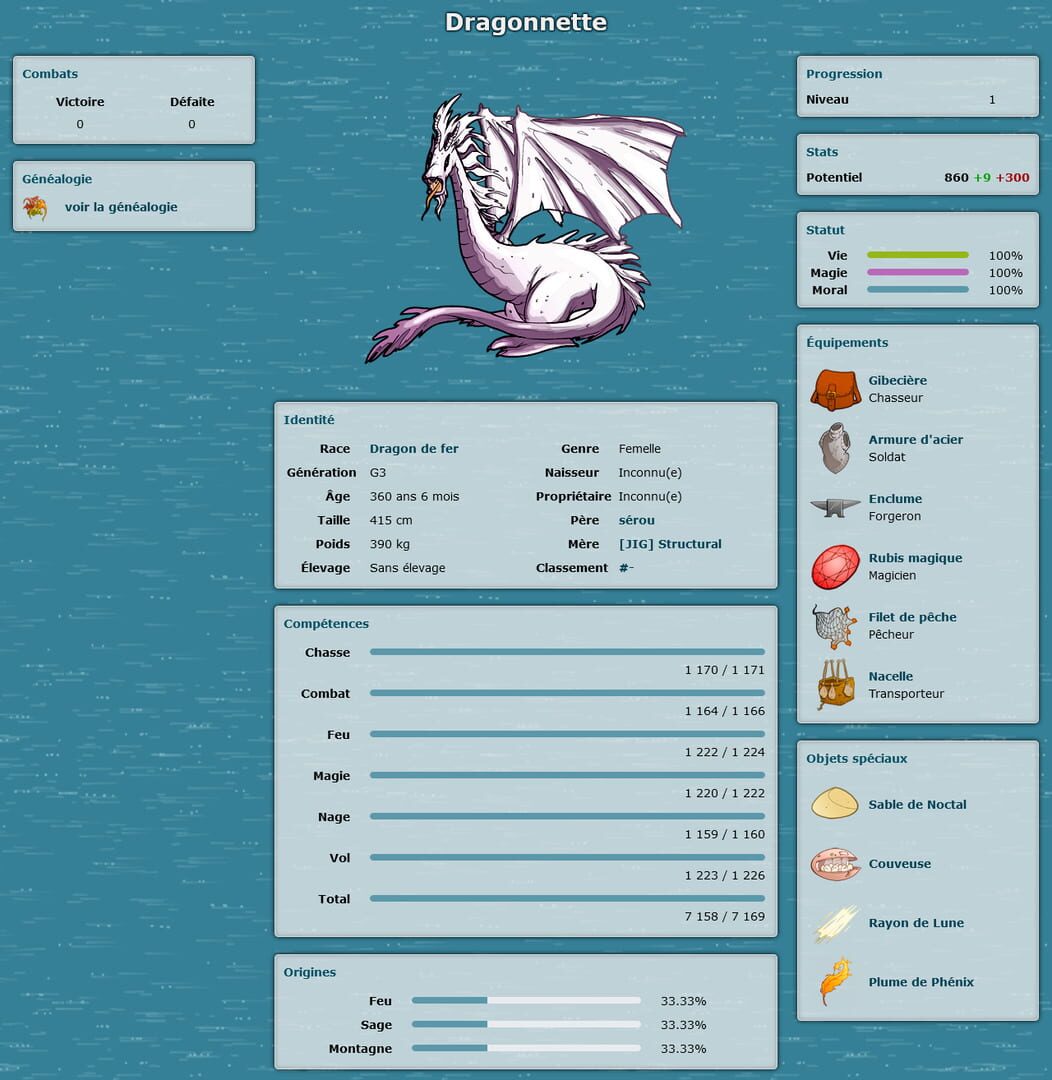1052x1080 pixels.
Task: Open the Nacelle transporter basket icon
Action: click(834, 684)
